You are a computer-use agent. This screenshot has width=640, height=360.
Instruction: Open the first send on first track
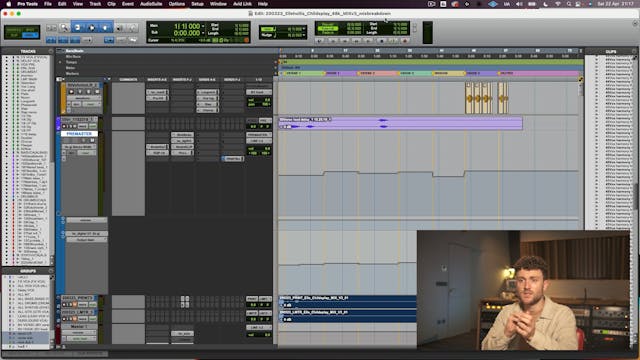click(207, 92)
